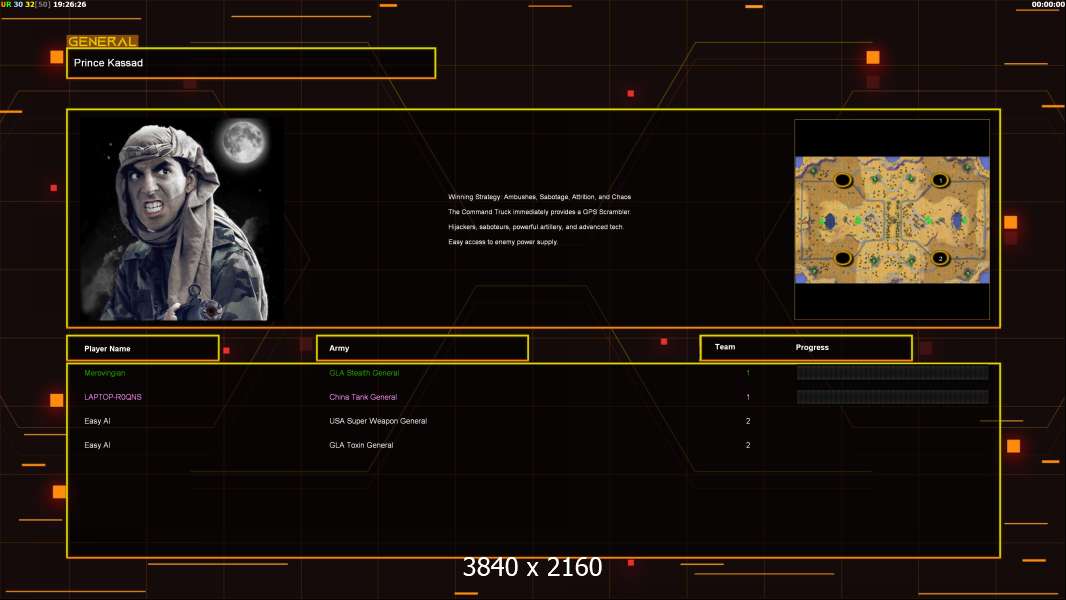The height and width of the screenshot is (600, 1066).
Task: Click start position 1 on the map preview
Action: [x=940, y=180]
